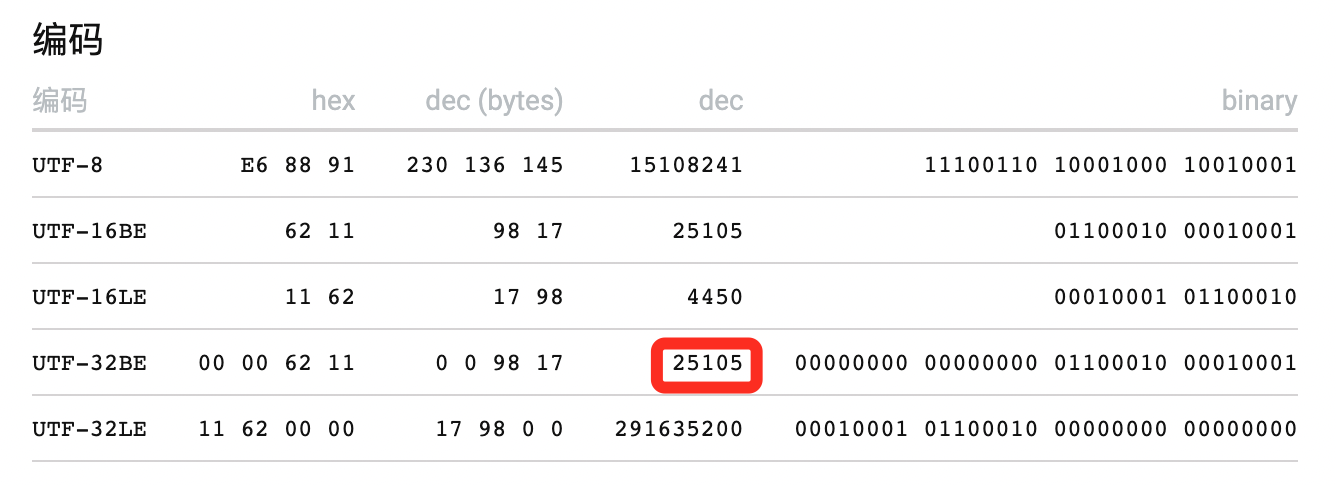Click byte values 98 17 in UTF-16BE row
This screenshot has height=486, width=1336.
tap(528, 231)
